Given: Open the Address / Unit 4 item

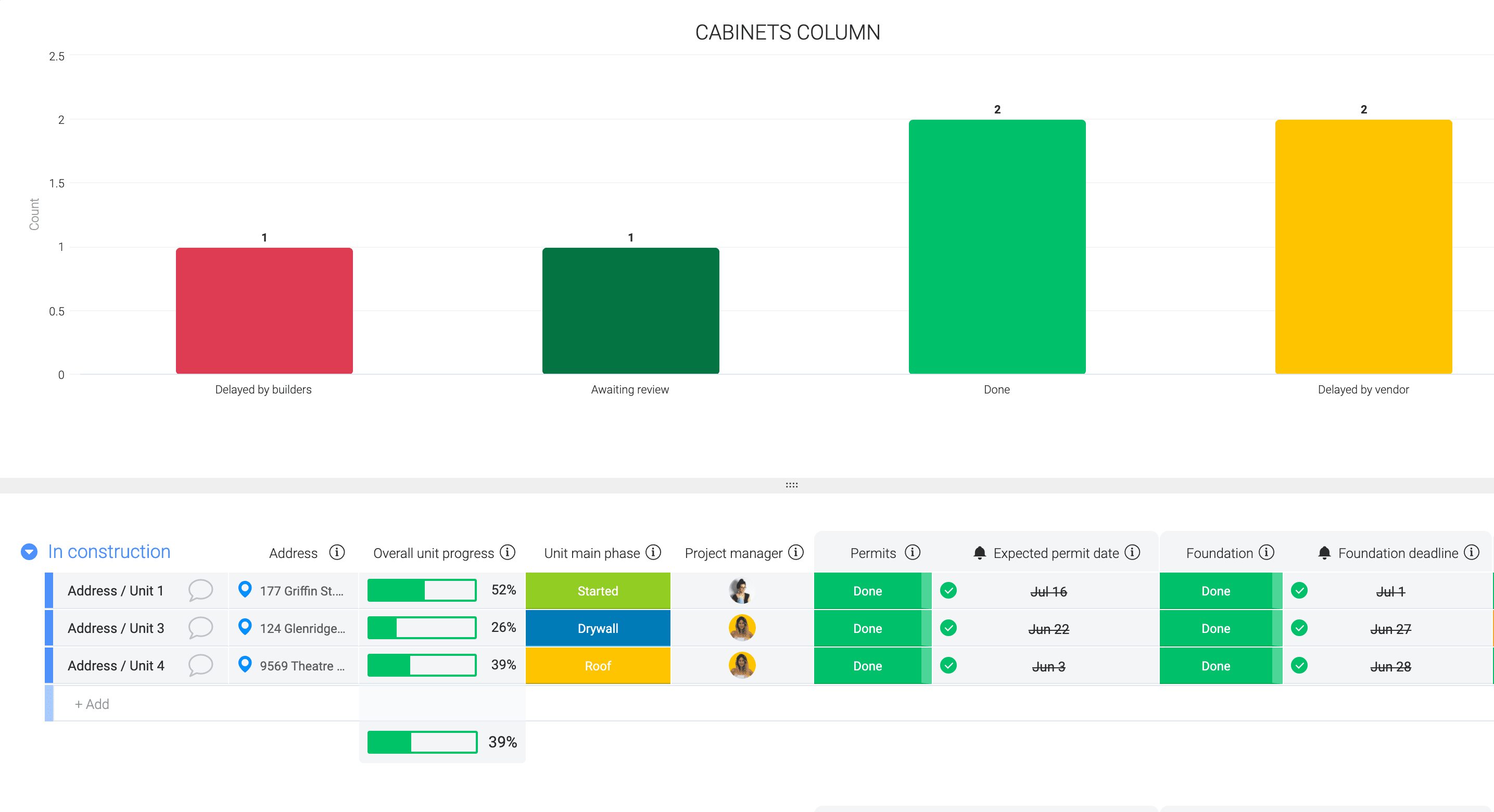Looking at the screenshot, I should (x=116, y=665).
